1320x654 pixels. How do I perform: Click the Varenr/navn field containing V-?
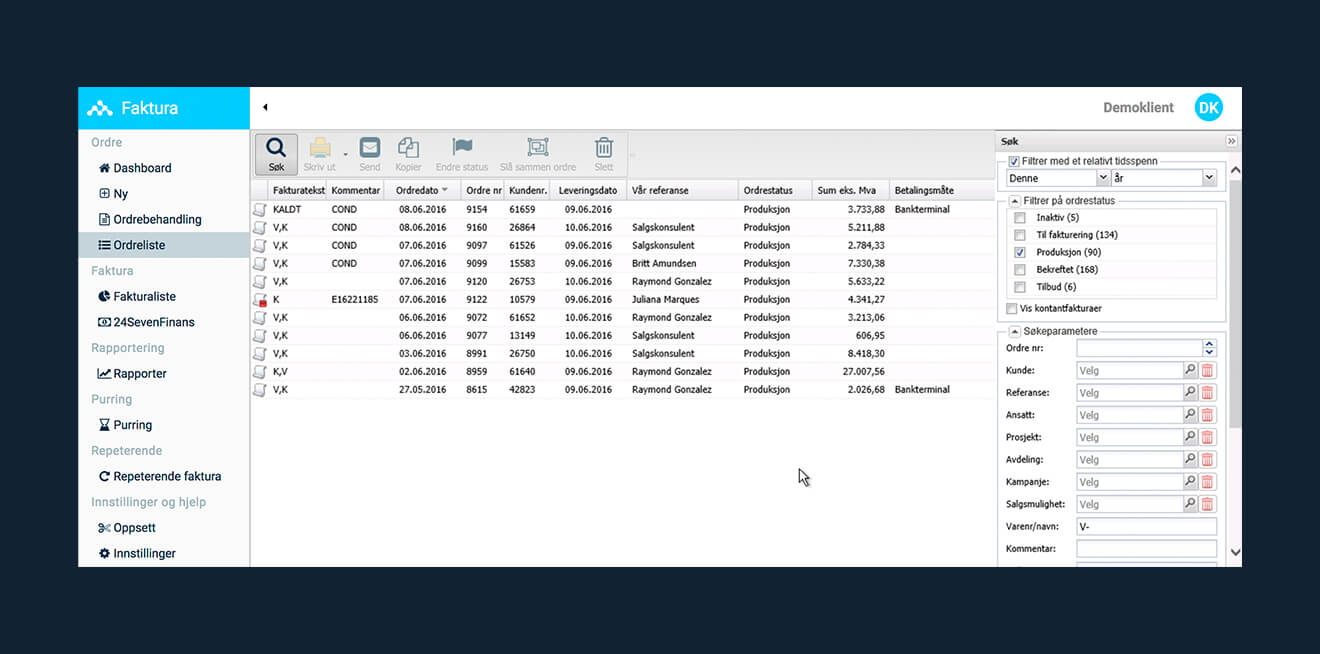(x=1146, y=526)
